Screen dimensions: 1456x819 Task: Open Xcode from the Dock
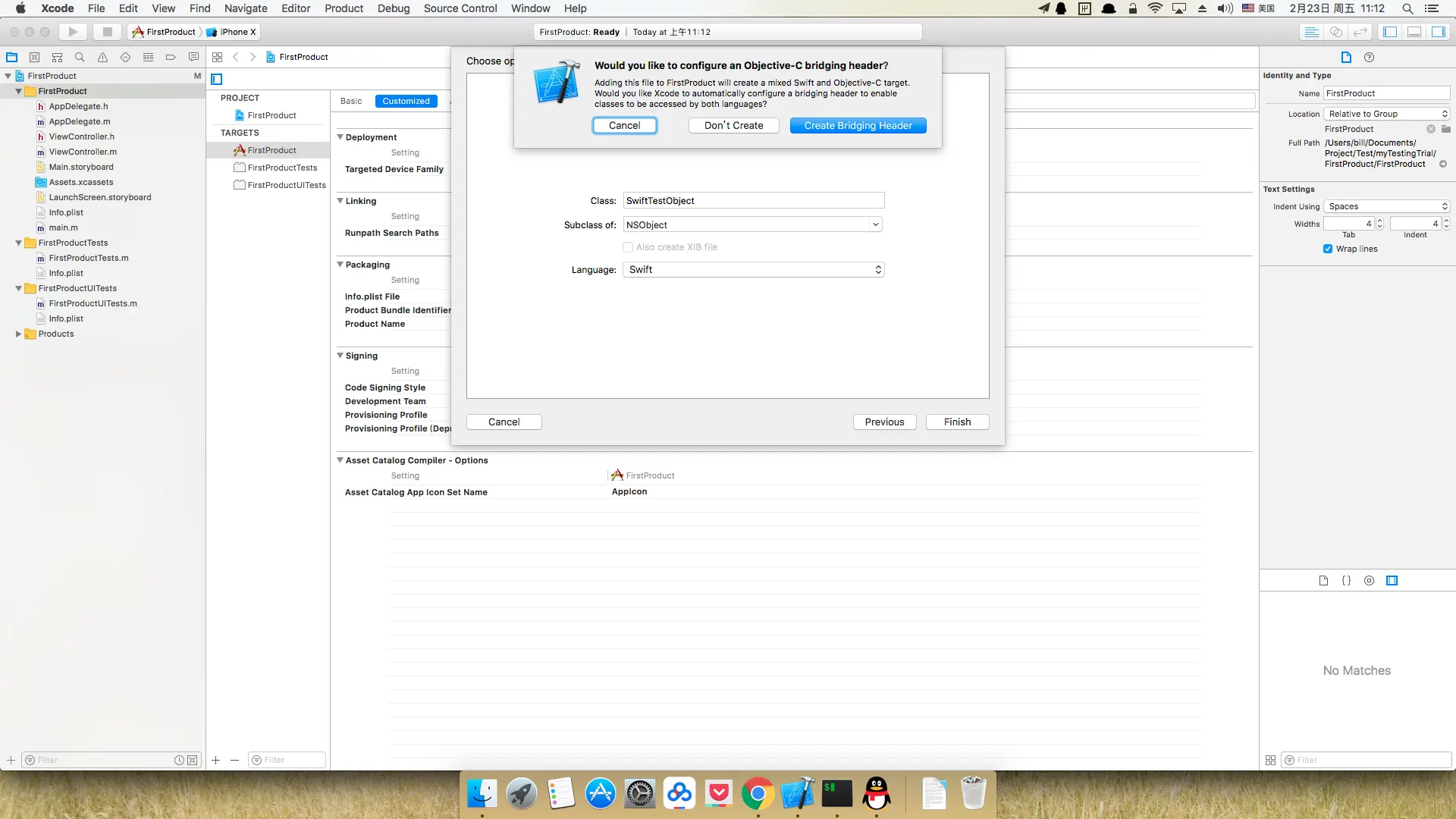pos(797,794)
